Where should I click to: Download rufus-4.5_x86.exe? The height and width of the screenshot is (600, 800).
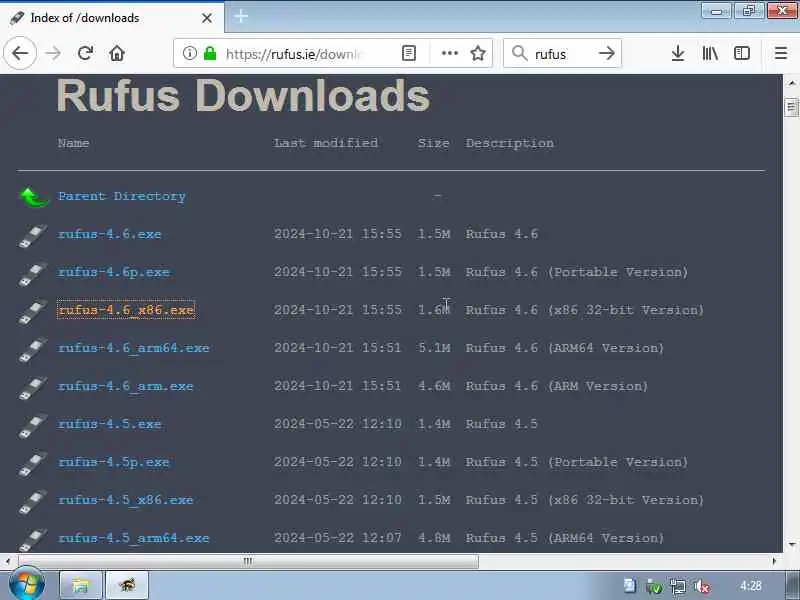point(126,500)
